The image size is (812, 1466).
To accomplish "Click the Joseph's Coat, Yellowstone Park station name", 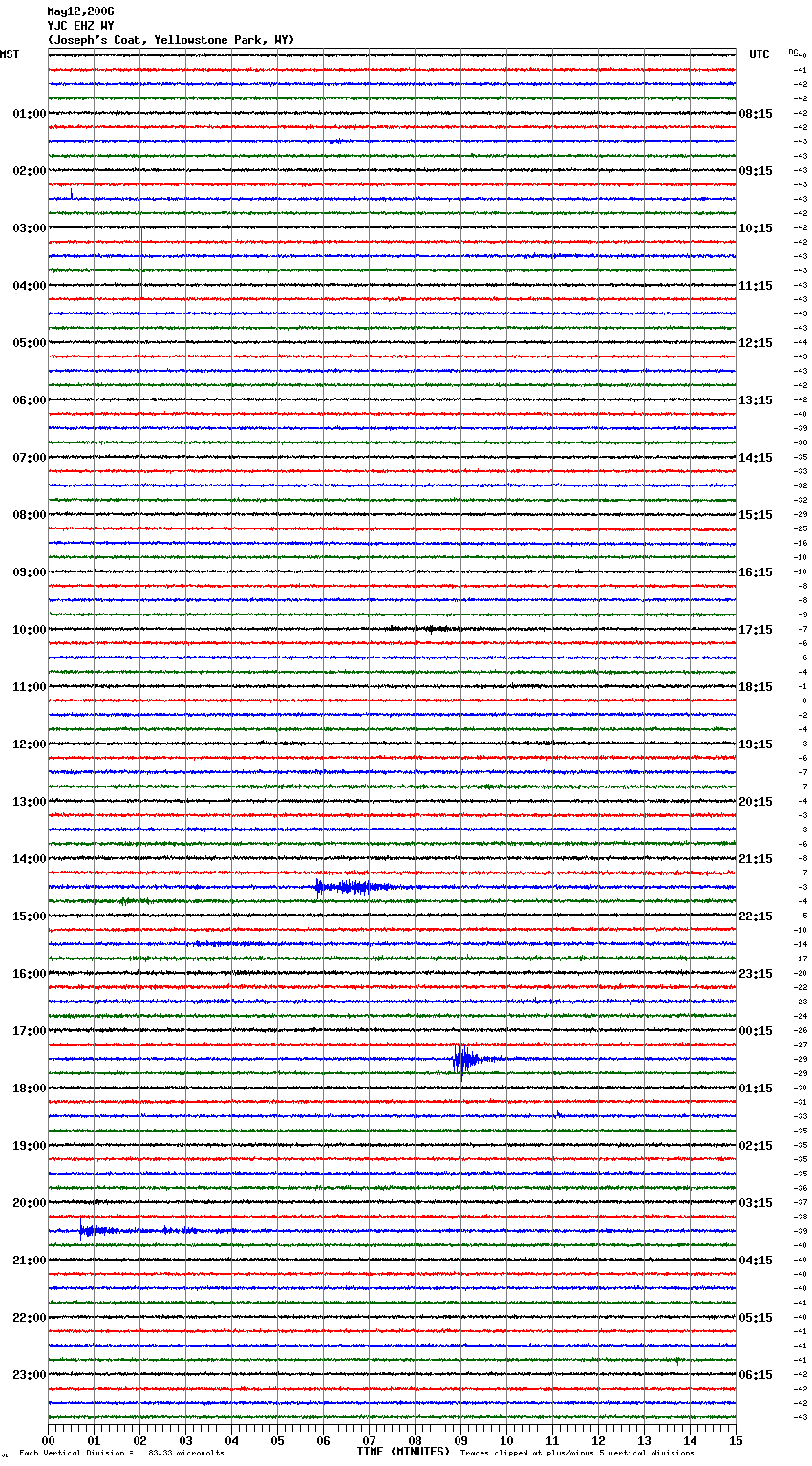I will coord(171,40).
